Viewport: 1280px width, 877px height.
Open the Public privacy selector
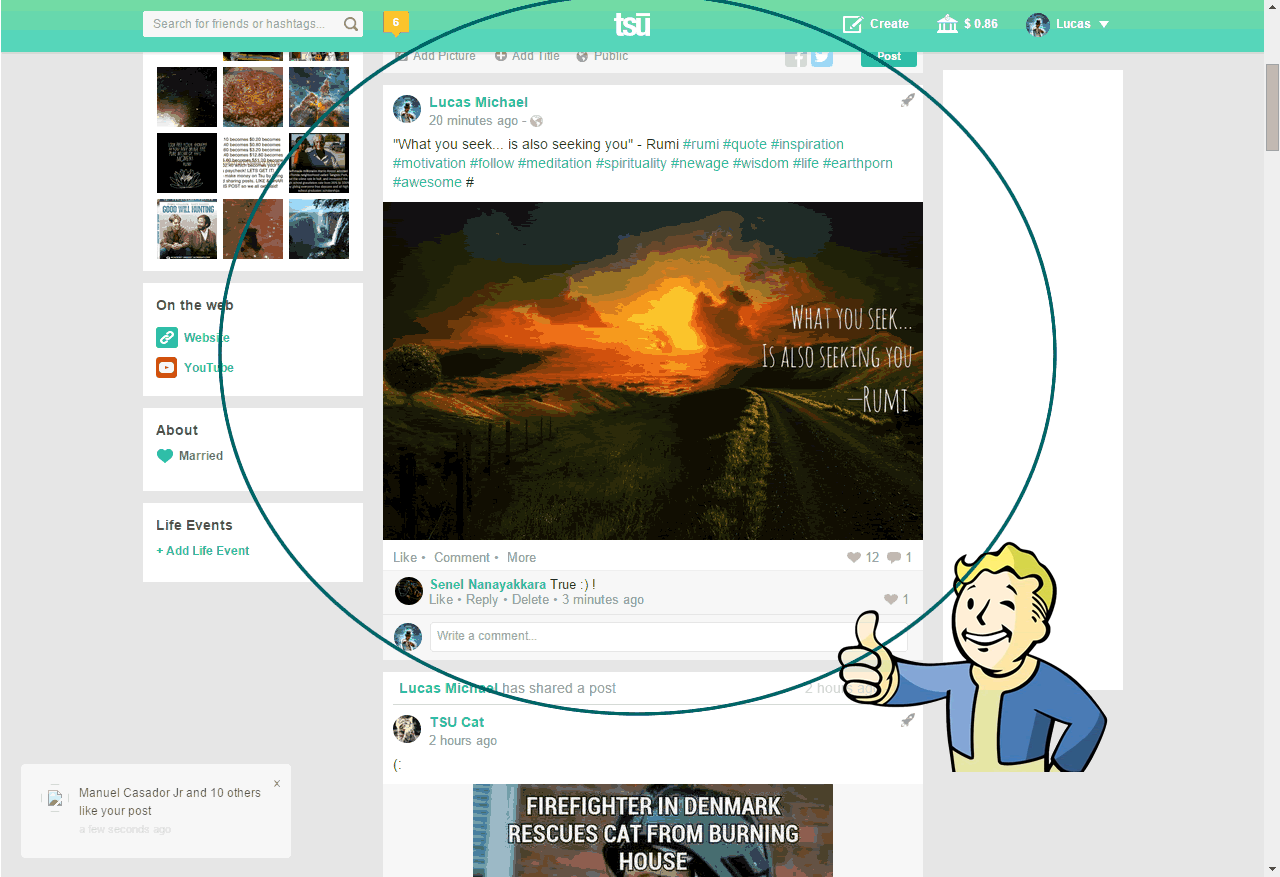coord(602,56)
